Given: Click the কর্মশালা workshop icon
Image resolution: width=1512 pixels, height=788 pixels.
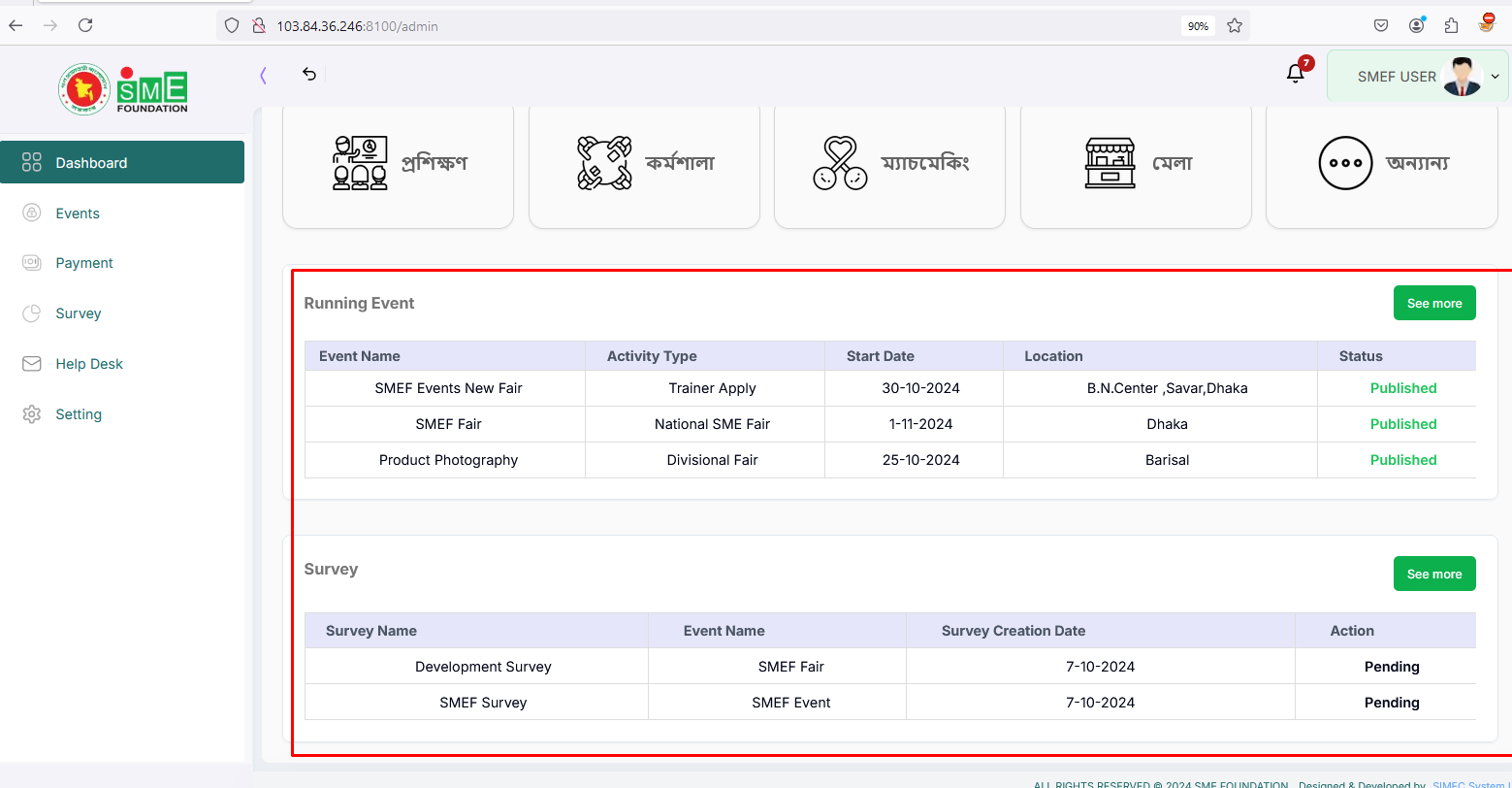Looking at the screenshot, I should (x=604, y=162).
